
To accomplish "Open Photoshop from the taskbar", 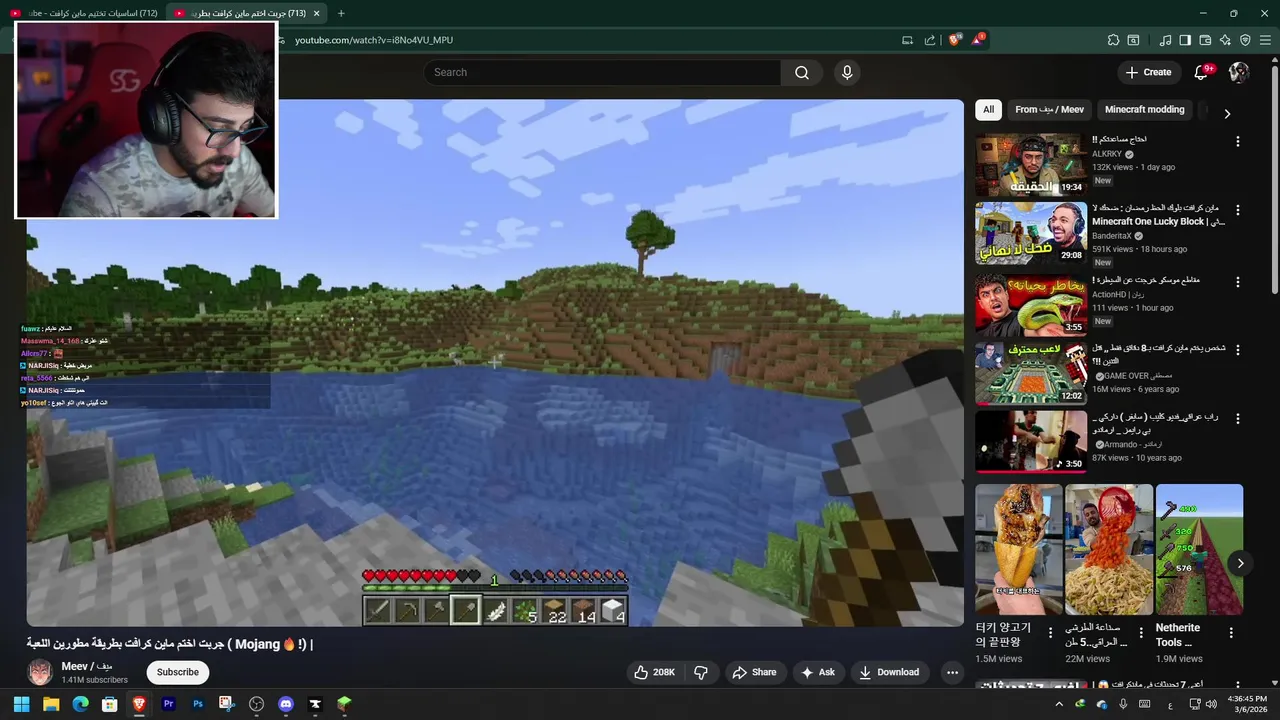I will point(198,704).
